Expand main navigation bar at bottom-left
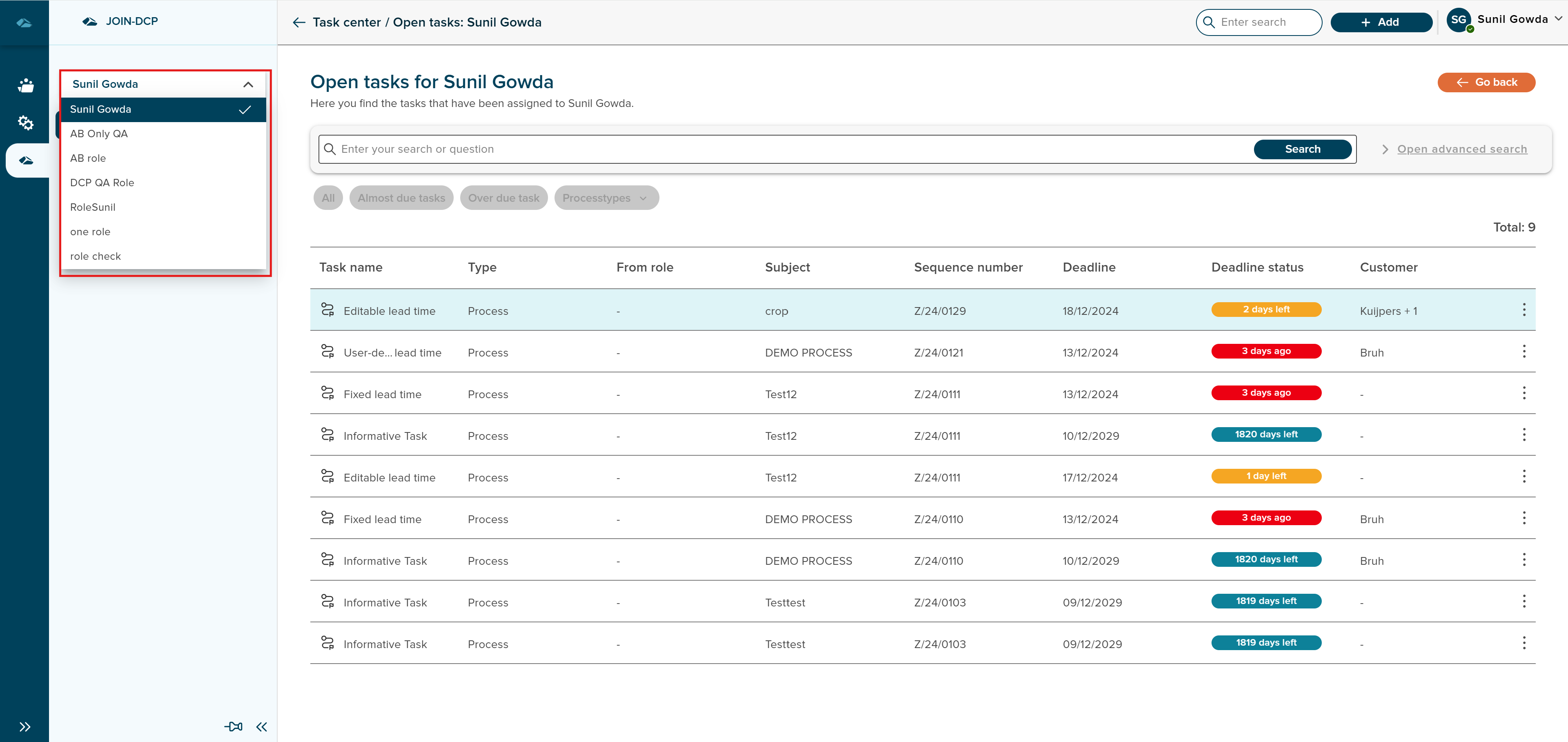Image resolution: width=1568 pixels, height=742 pixels. click(x=24, y=726)
